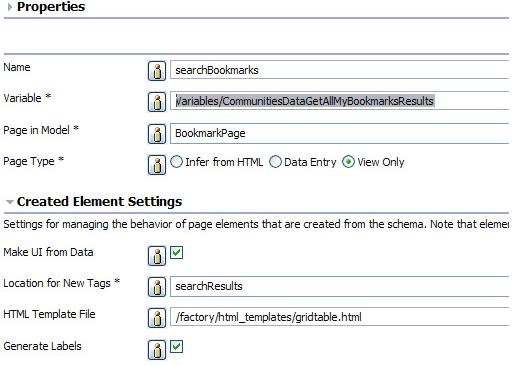Click the profile icon beside the Name field
Image resolution: width=525 pixels, height=365 pixels.
157,71
